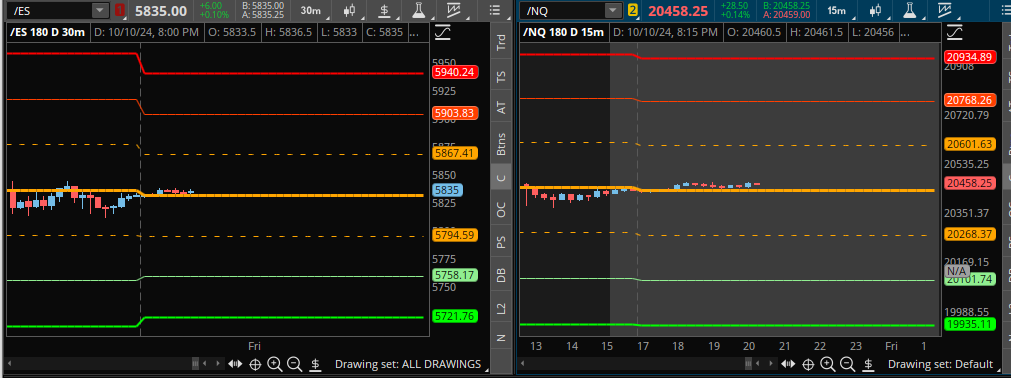Viewport: 1011px width, 378px height.
Task: Click the N/A bubble on the /NQ price axis
Action: coord(957,271)
